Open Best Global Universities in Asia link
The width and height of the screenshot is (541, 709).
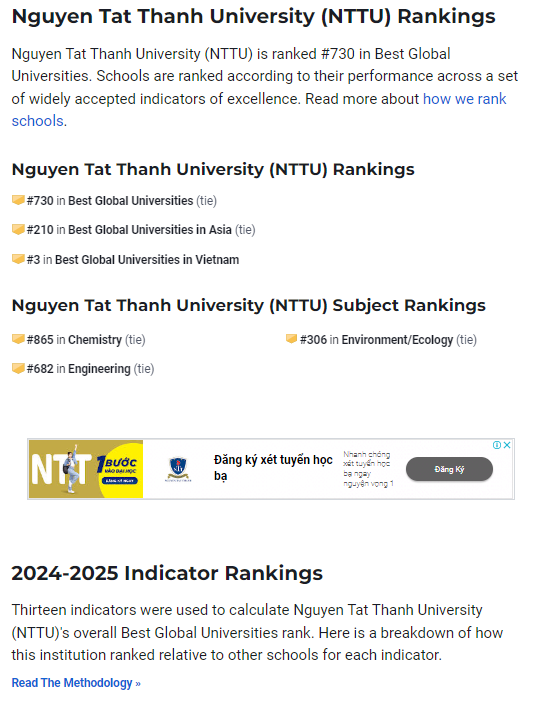pyautogui.click(x=150, y=230)
